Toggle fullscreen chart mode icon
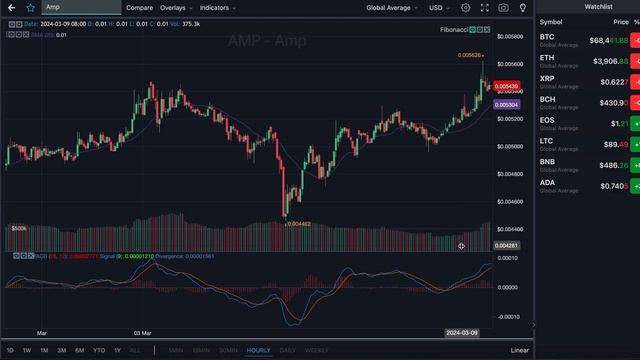This screenshot has height=360, width=640. (484, 8)
